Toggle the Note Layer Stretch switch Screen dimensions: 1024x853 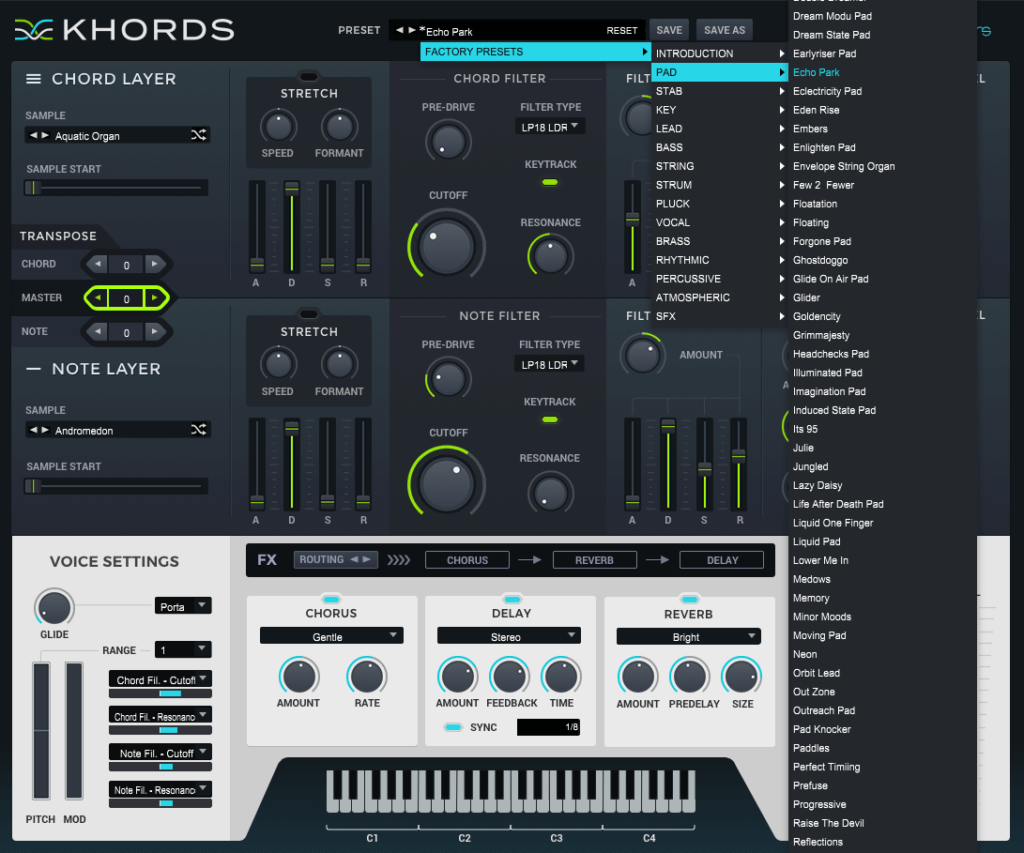[308, 314]
